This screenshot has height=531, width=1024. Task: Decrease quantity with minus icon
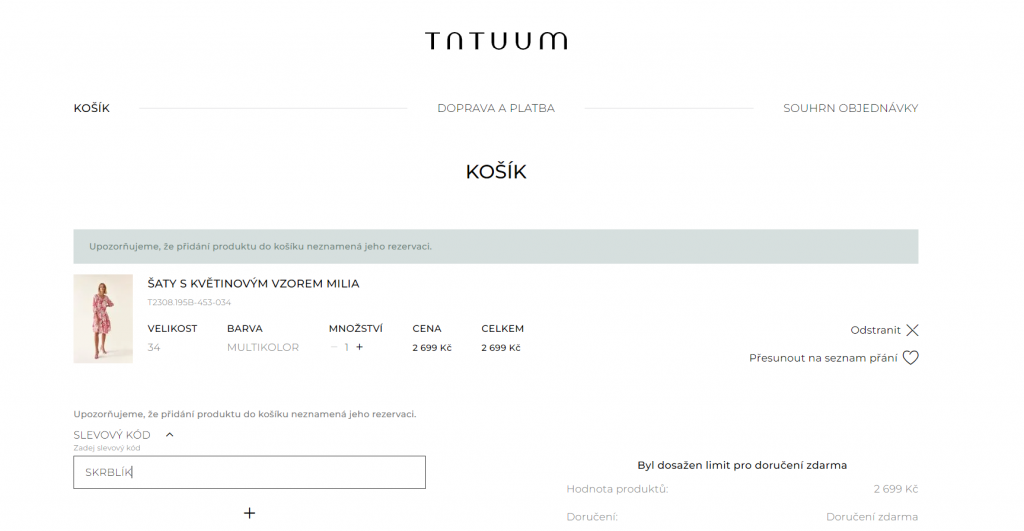[x=334, y=347]
